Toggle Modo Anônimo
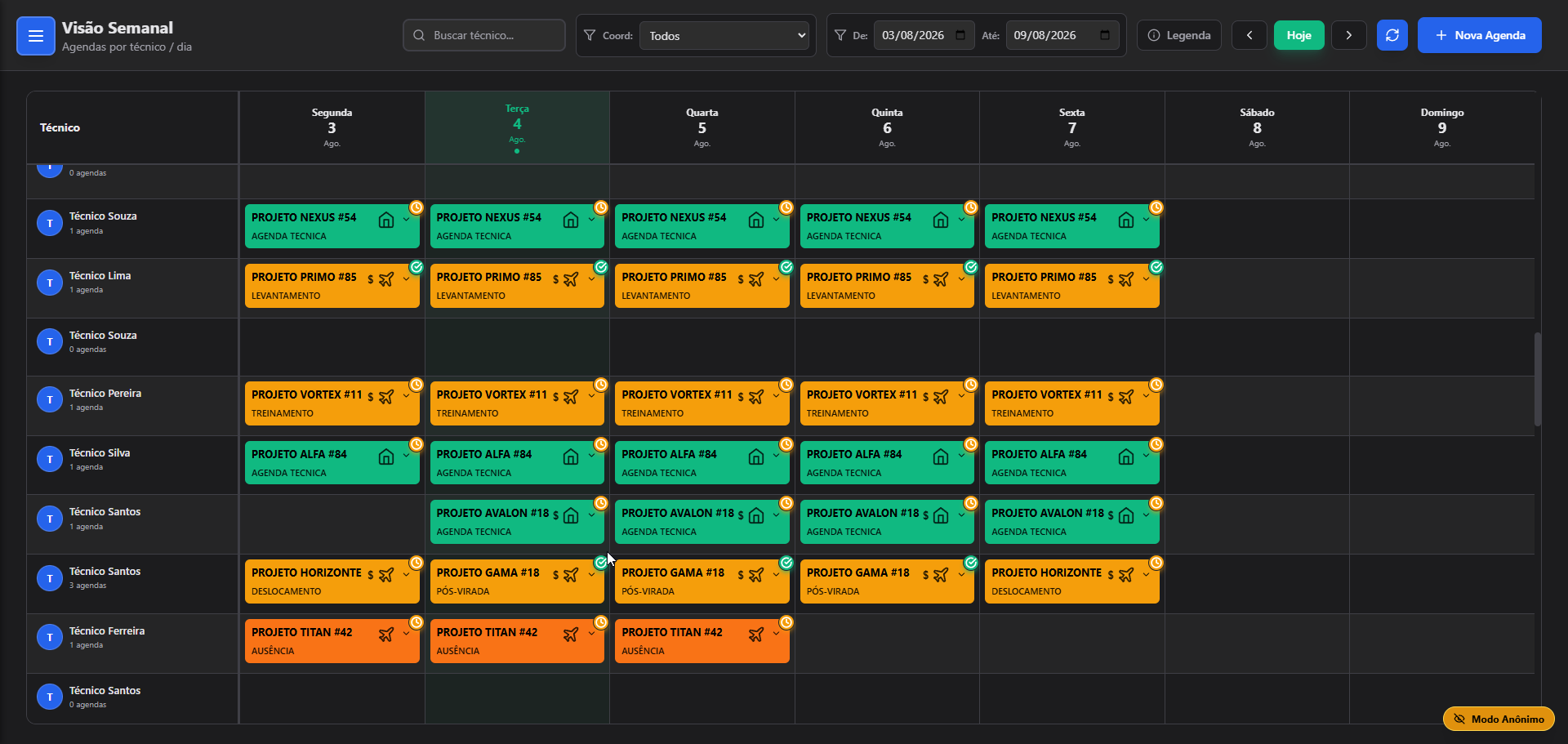The image size is (1568, 744). [1499, 719]
